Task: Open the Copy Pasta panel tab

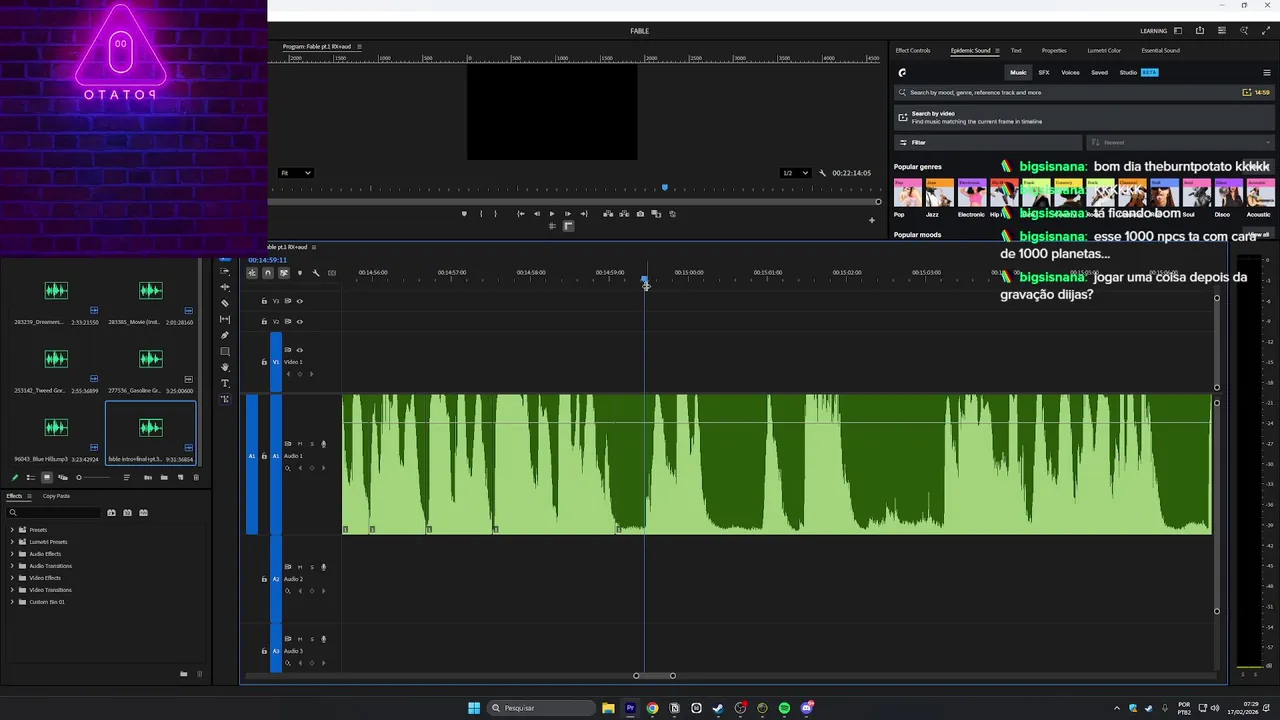Action: coord(56,496)
